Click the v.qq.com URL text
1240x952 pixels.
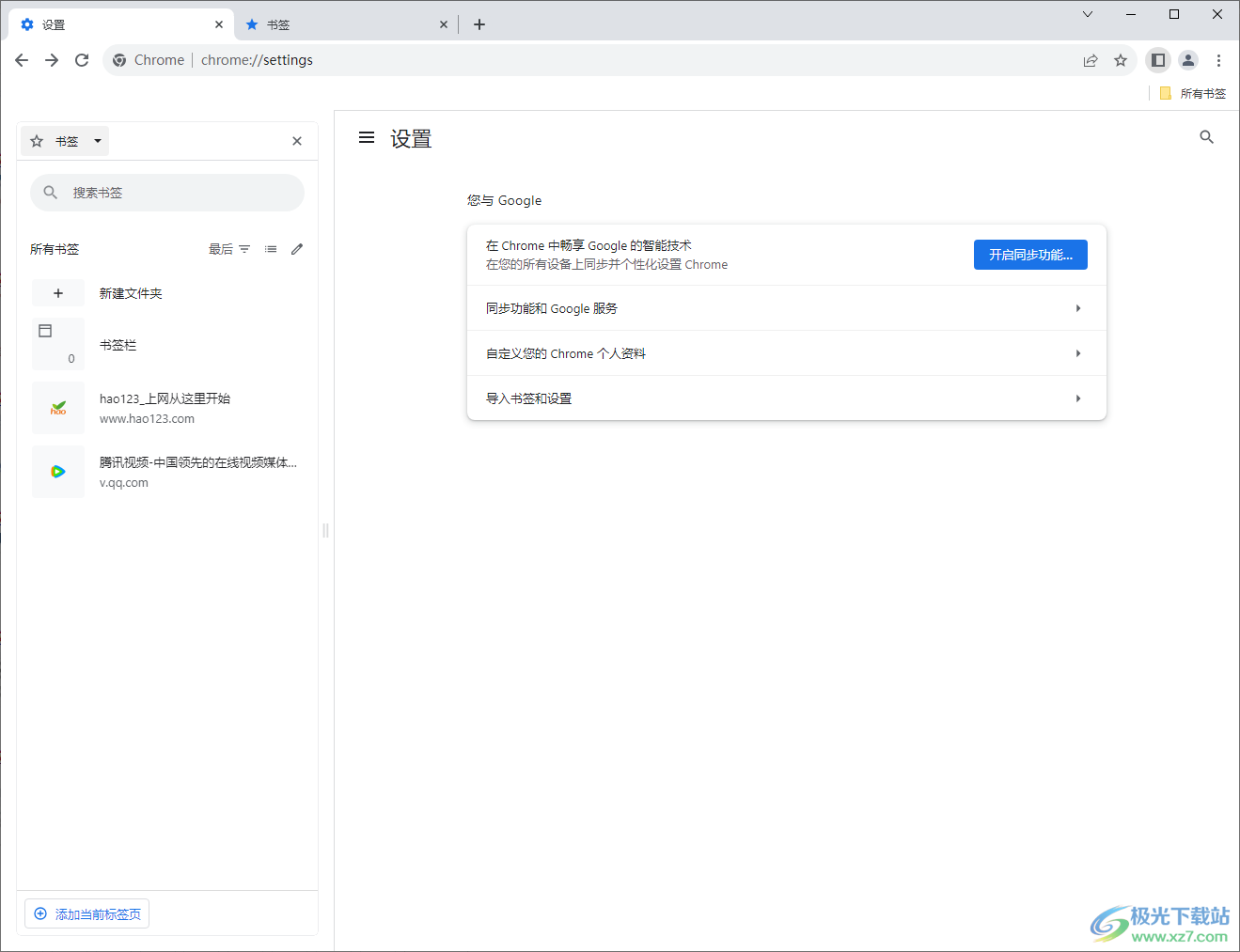[x=124, y=483]
